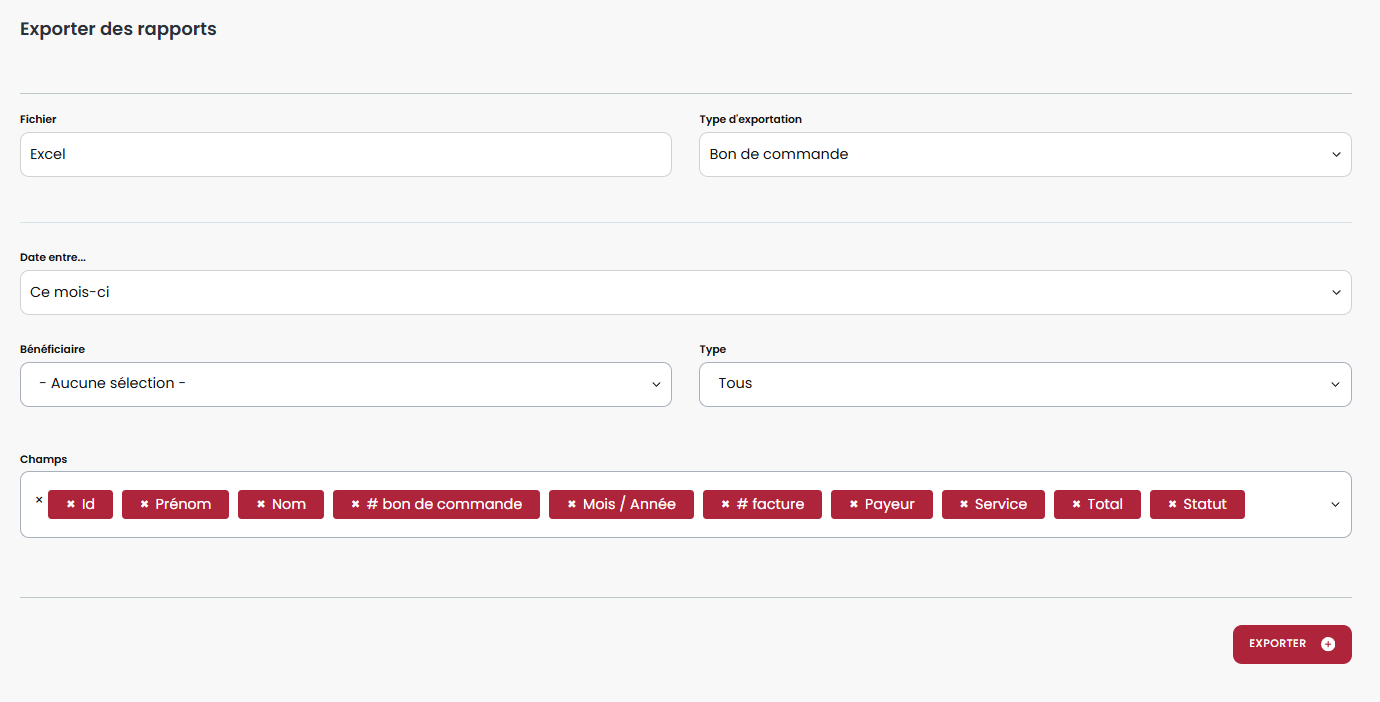Delete the Nom field tag
The width and height of the screenshot is (1380, 702).
(x=260, y=505)
